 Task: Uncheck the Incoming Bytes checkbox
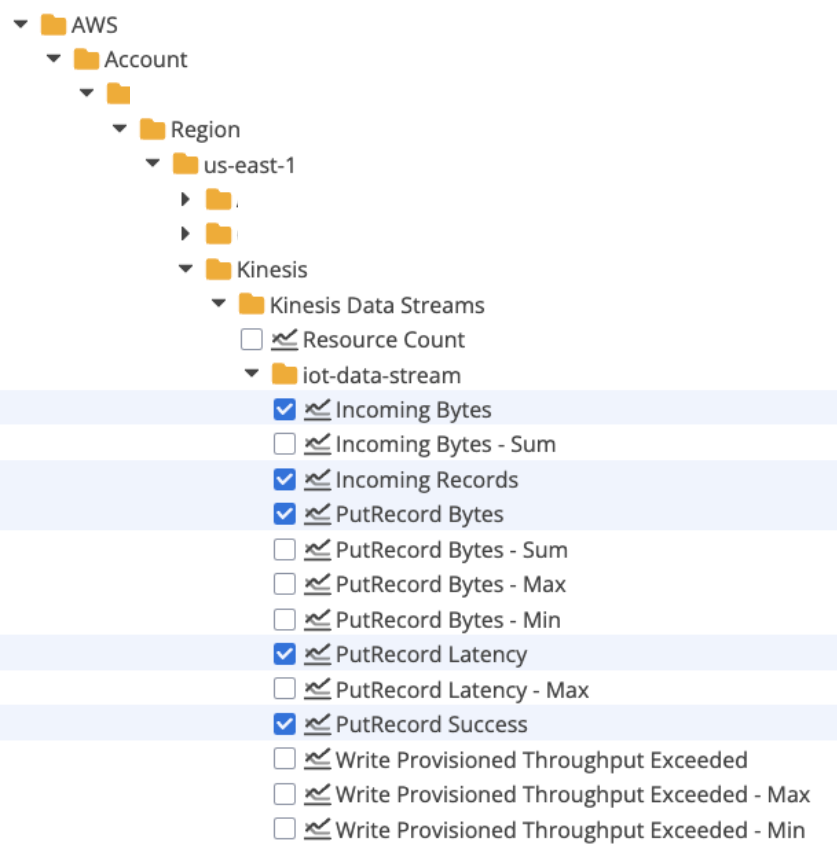[x=285, y=410]
